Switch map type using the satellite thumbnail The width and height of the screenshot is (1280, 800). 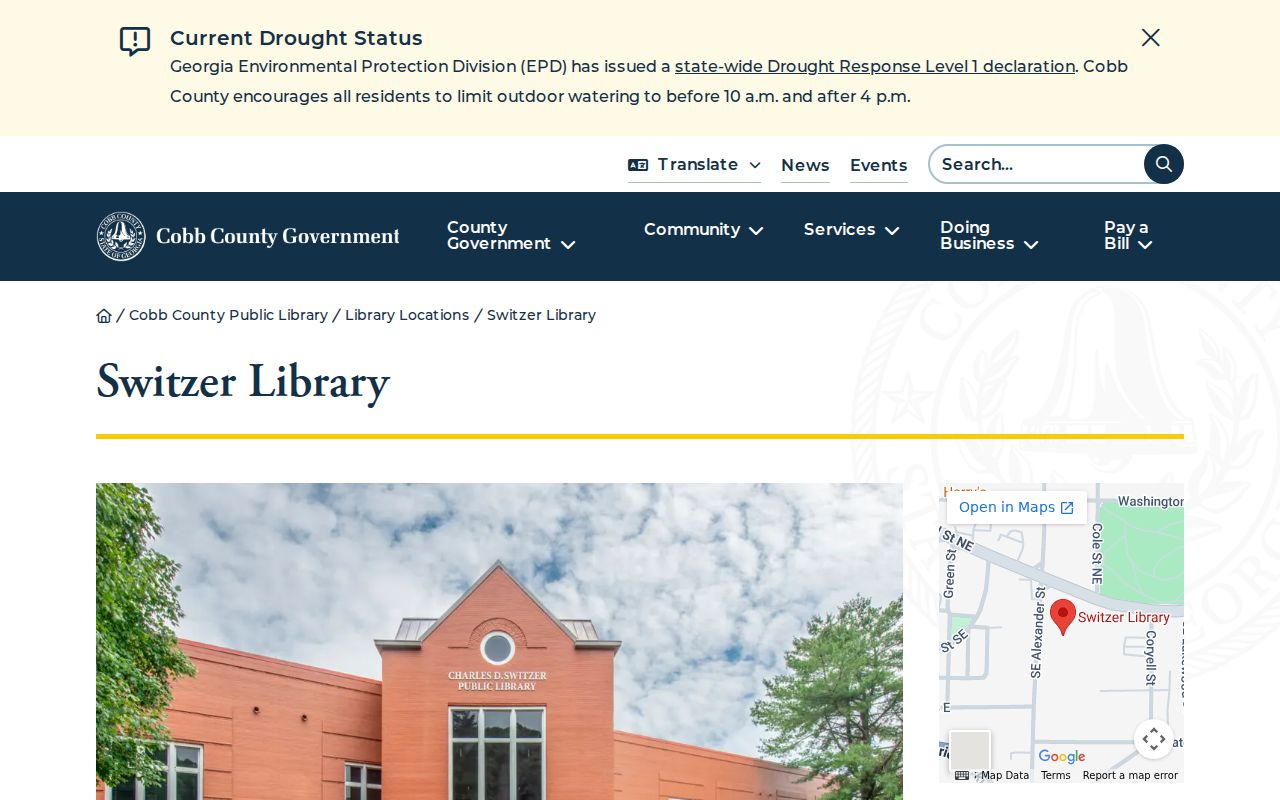click(969, 750)
